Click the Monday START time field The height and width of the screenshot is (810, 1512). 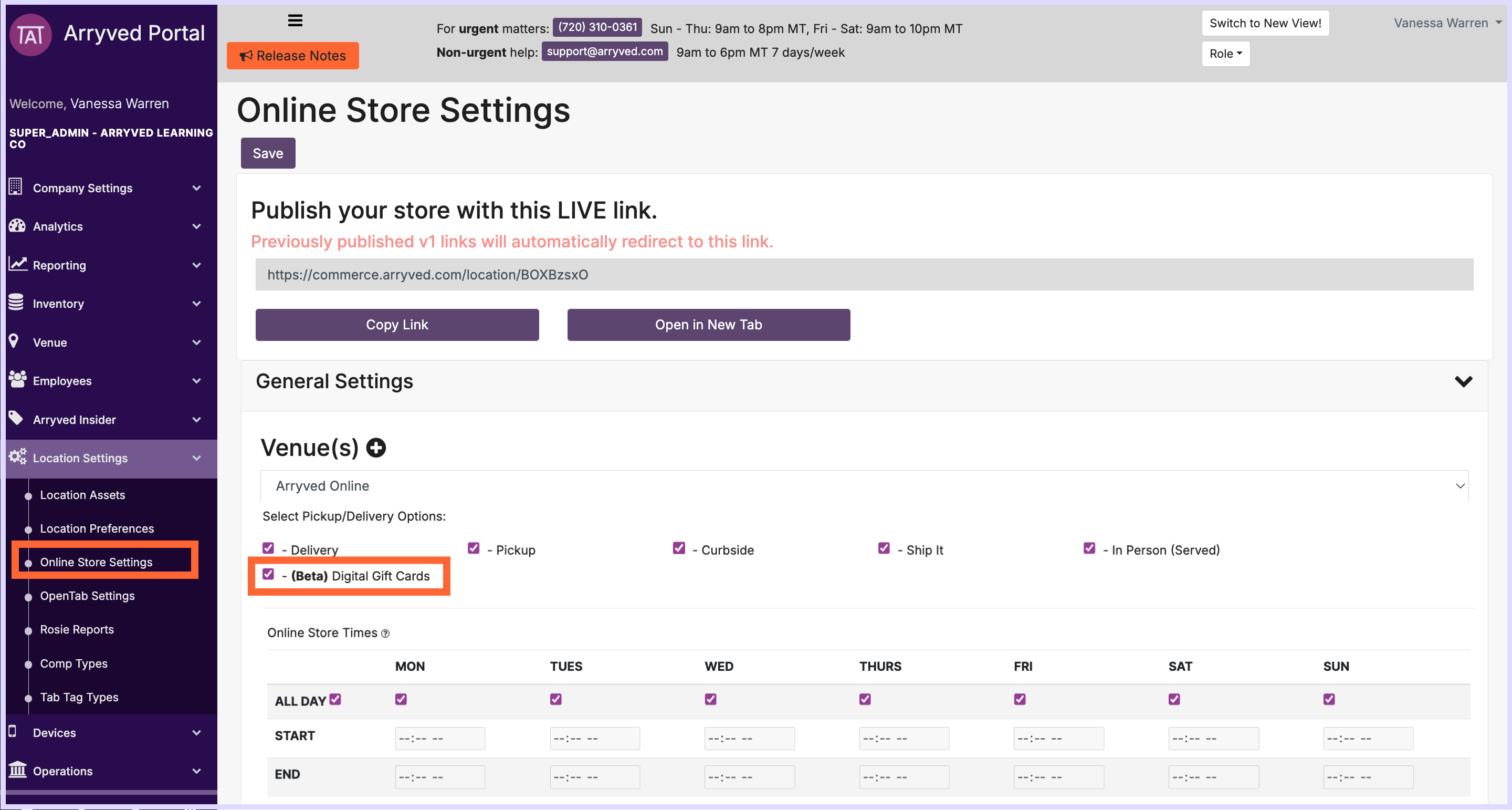439,739
